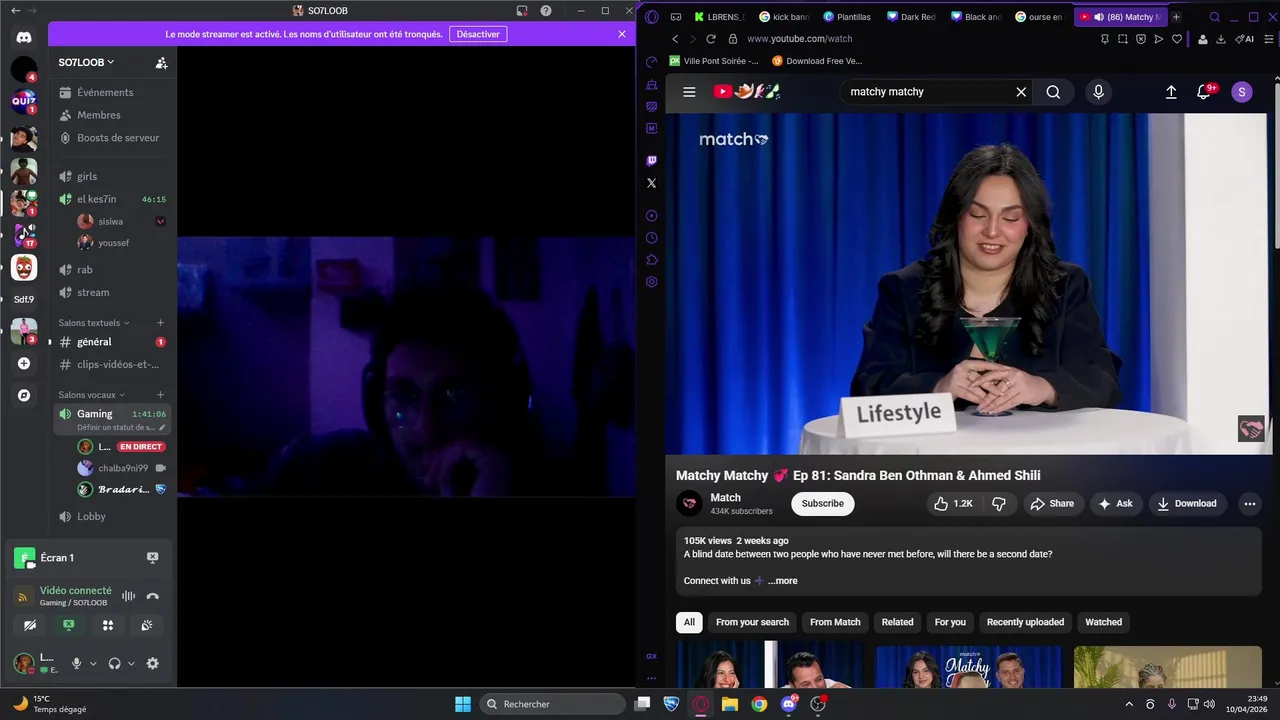1280x720 pixels.
Task: Collapse the Salons textuels category
Action: coord(94,323)
